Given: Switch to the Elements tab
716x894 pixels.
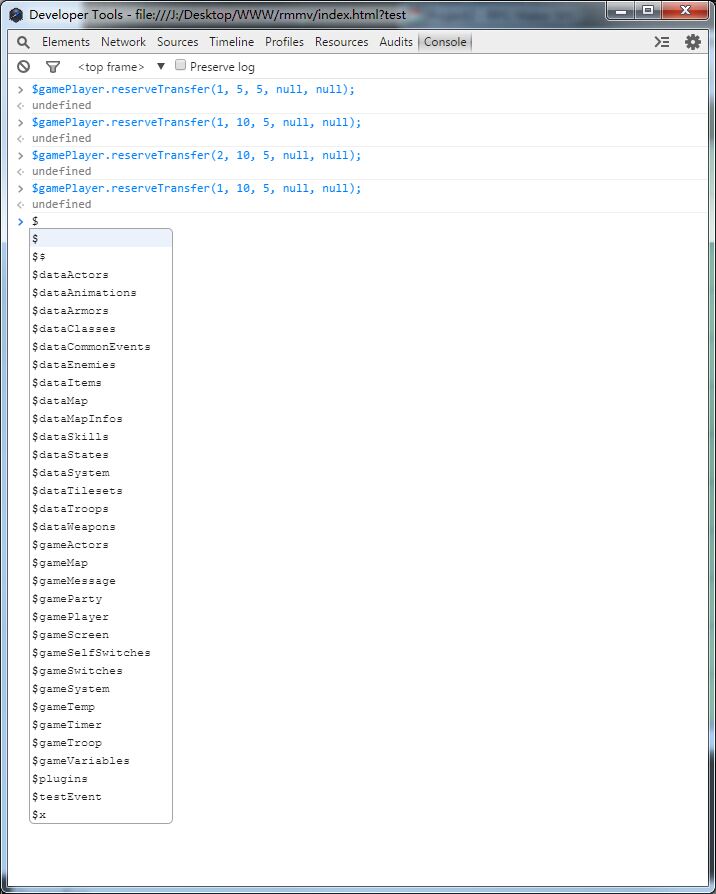Looking at the screenshot, I should [x=66, y=42].
